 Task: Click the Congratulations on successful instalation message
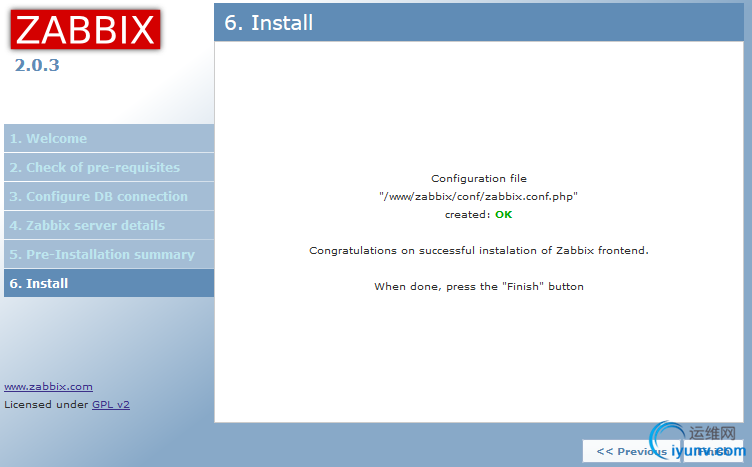click(479, 250)
